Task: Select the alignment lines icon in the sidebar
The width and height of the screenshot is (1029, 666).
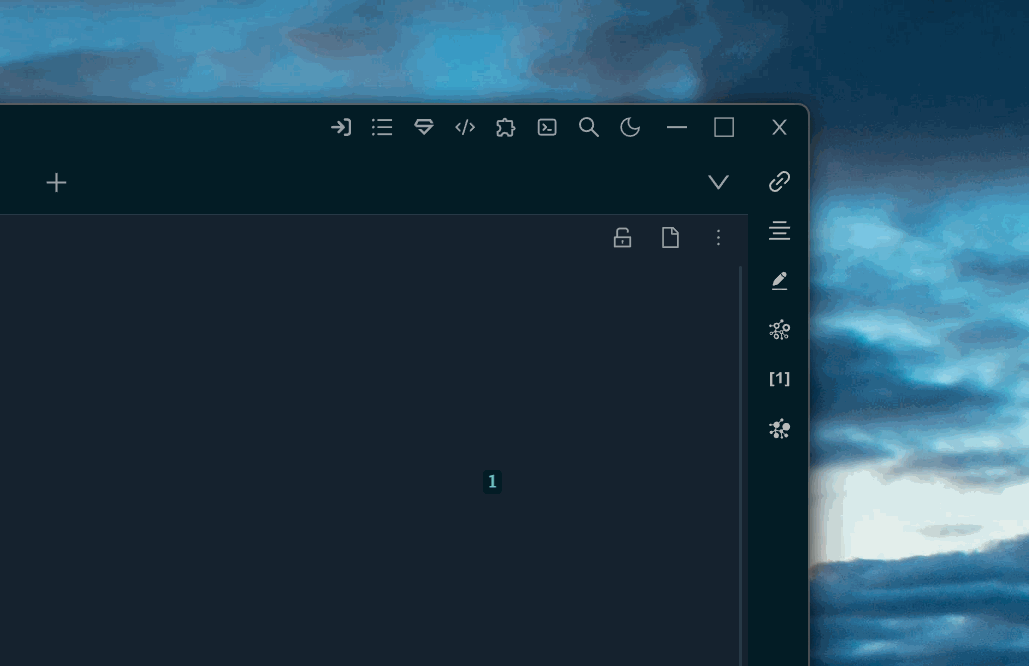Action: tap(778, 231)
